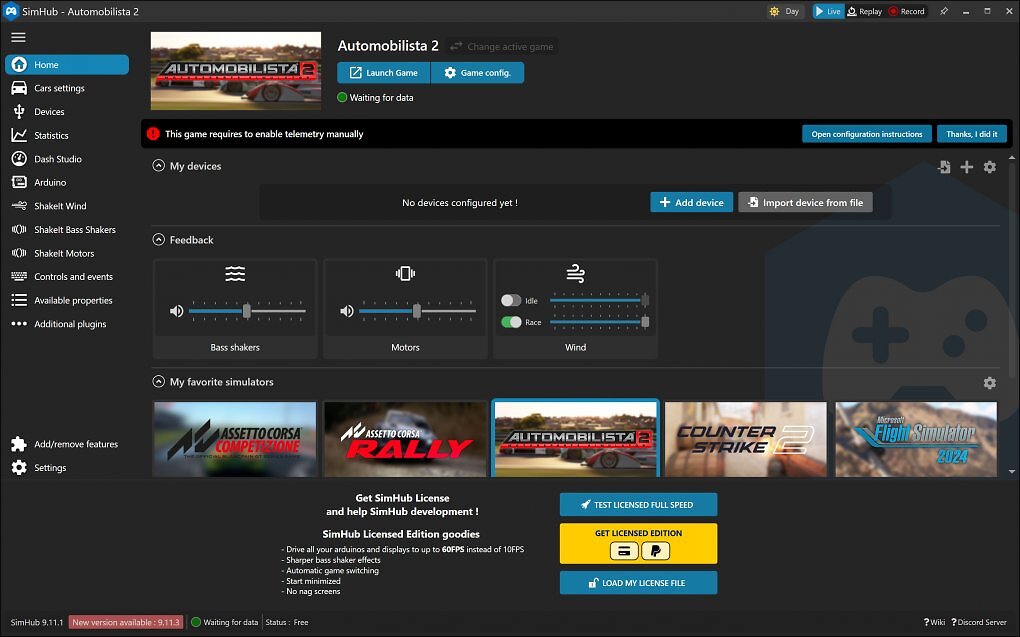Select Assetto Corsa Competizione thumbnail
The height and width of the screenshot is (637, 1020).
[235, 439]
